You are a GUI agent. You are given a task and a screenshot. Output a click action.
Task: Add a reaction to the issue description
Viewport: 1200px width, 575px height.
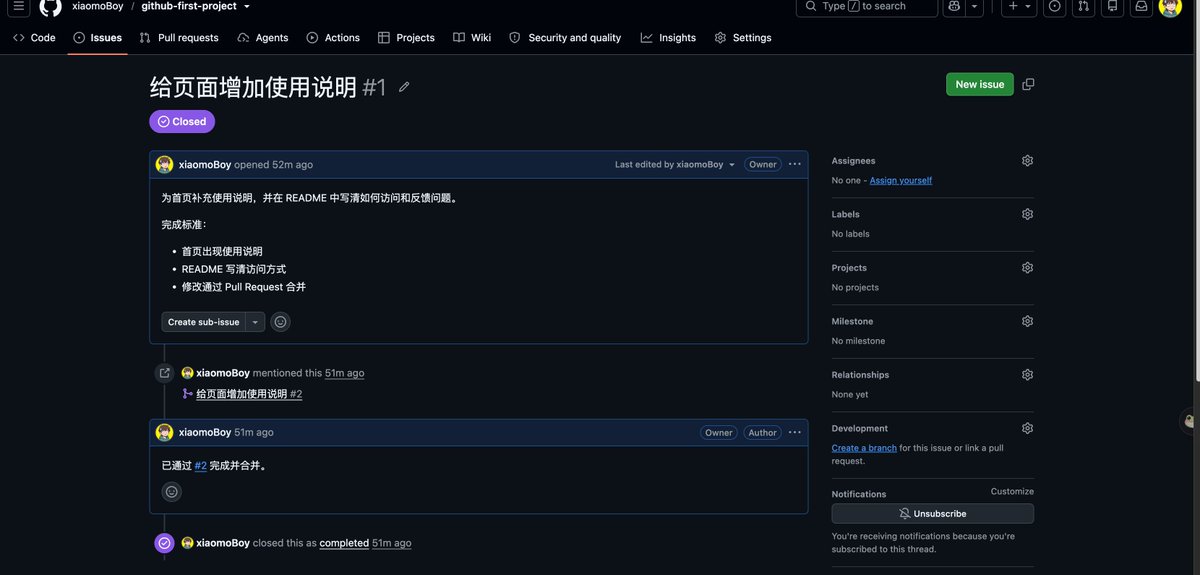coord(280,322)
